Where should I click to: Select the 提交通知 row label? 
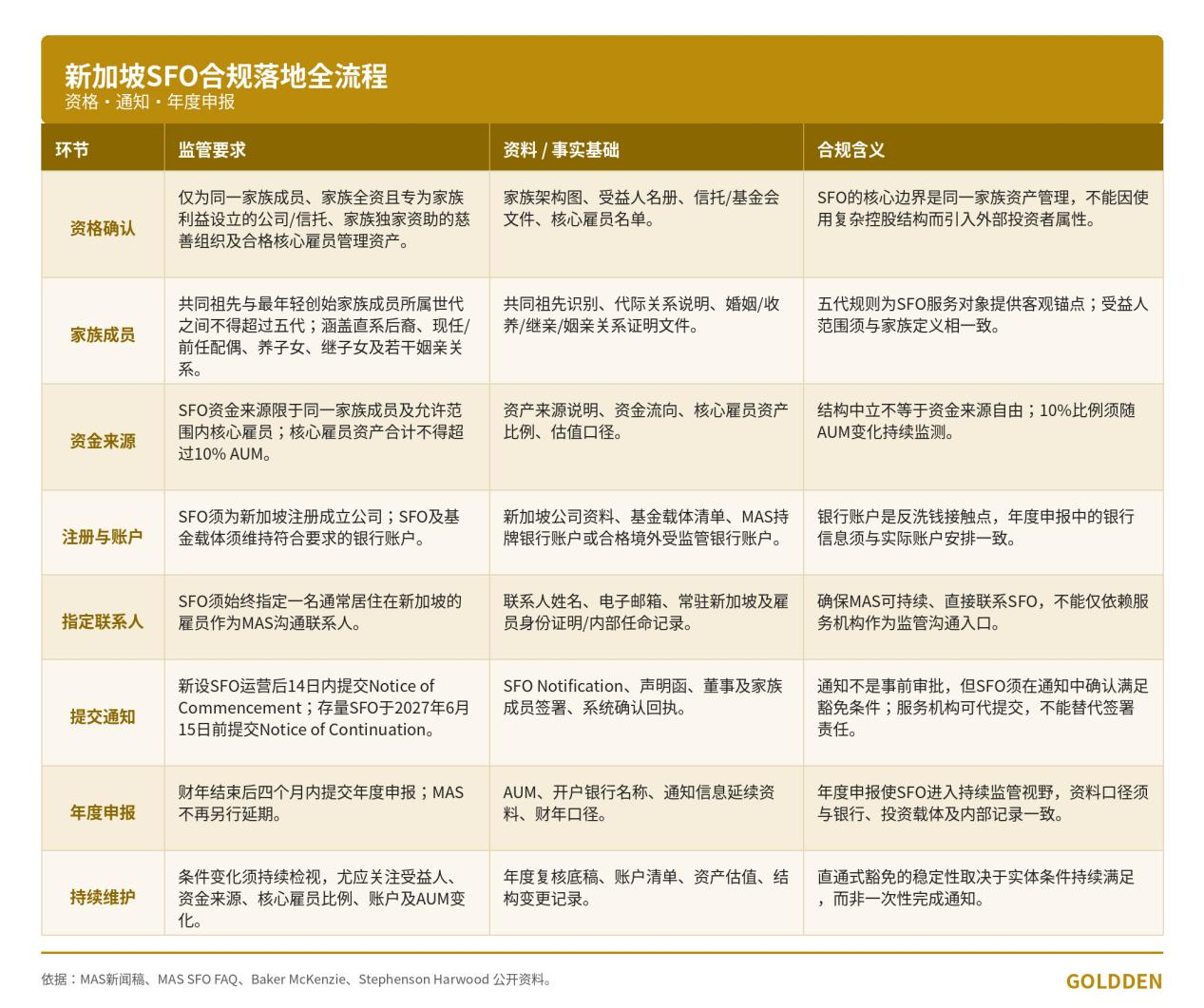point(103,716)
